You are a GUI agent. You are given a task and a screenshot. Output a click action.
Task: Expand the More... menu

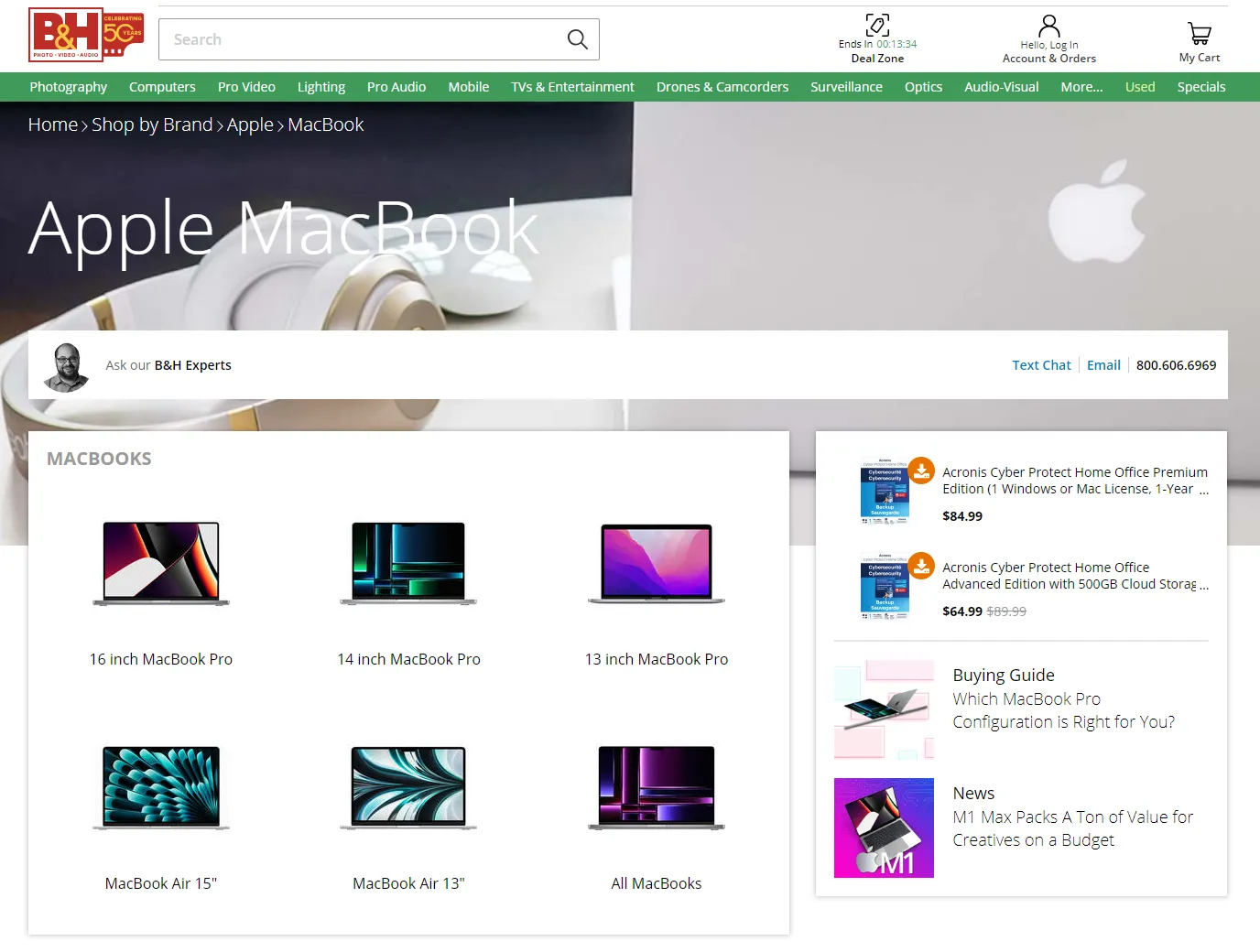1082,87
